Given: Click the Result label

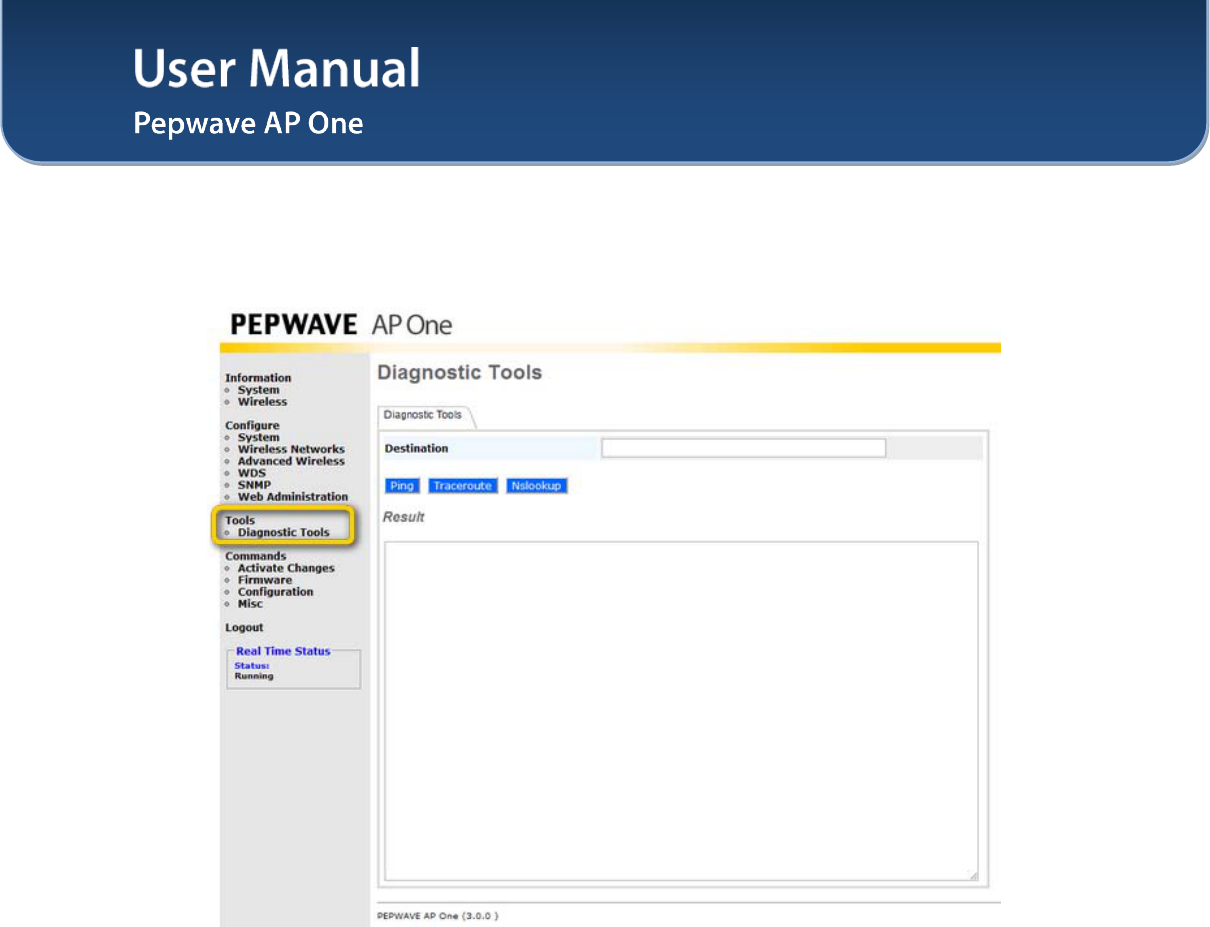Looking at the screenshot, I should (x=404, y=517).
